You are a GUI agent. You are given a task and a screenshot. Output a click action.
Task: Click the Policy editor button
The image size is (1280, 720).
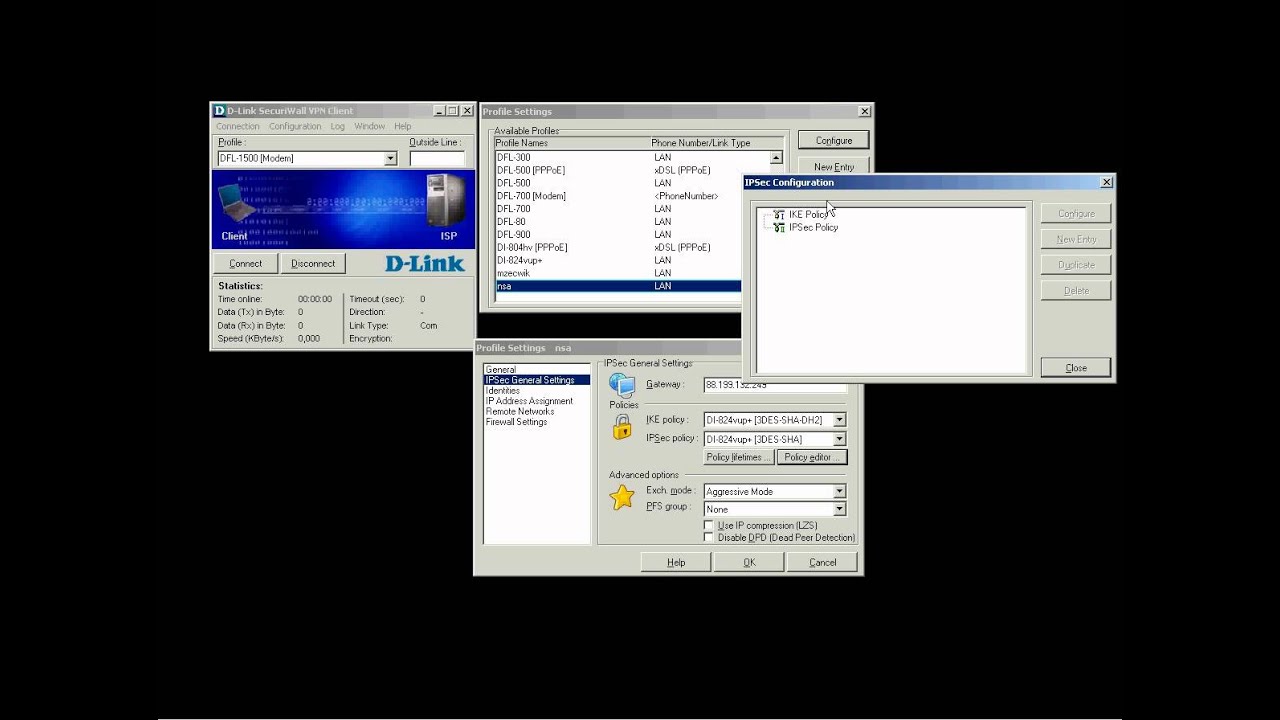[x=812, y=458]
